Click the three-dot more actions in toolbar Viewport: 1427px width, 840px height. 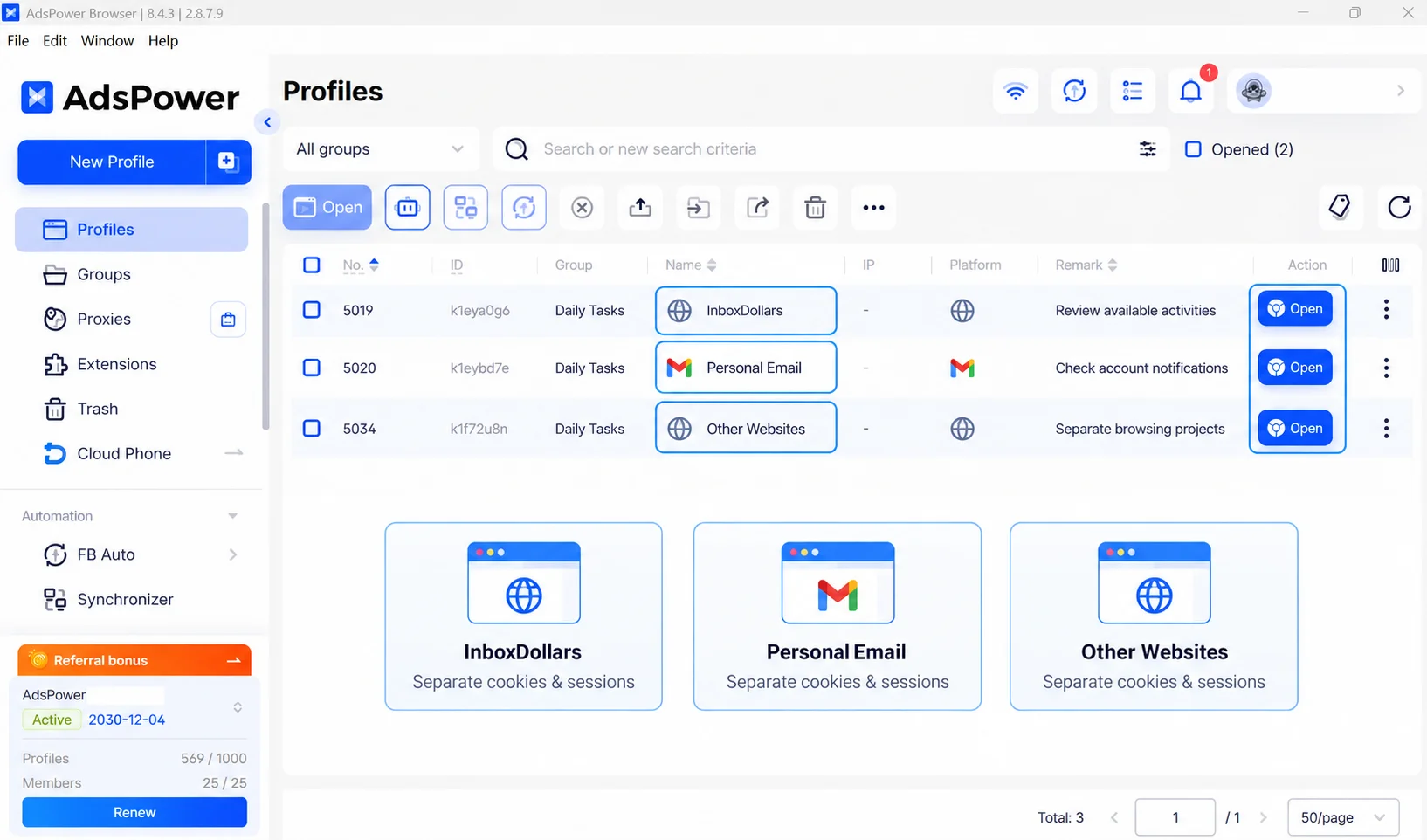(x=873, y=208)
